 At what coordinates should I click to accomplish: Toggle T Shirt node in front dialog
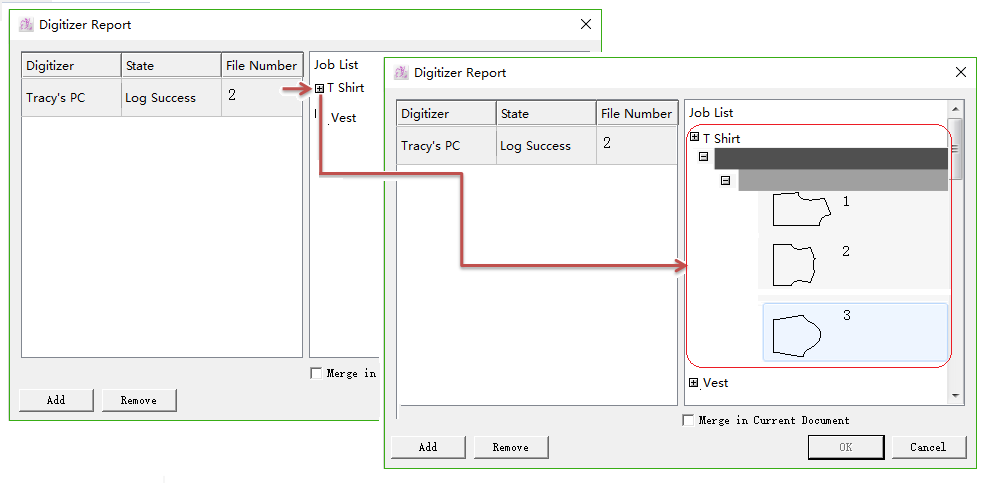pos(695,138)
